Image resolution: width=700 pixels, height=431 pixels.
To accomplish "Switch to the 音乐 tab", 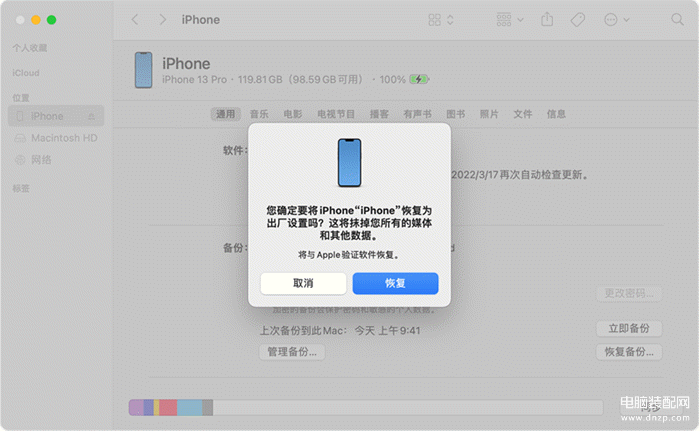I will click(x=259, y=114).
